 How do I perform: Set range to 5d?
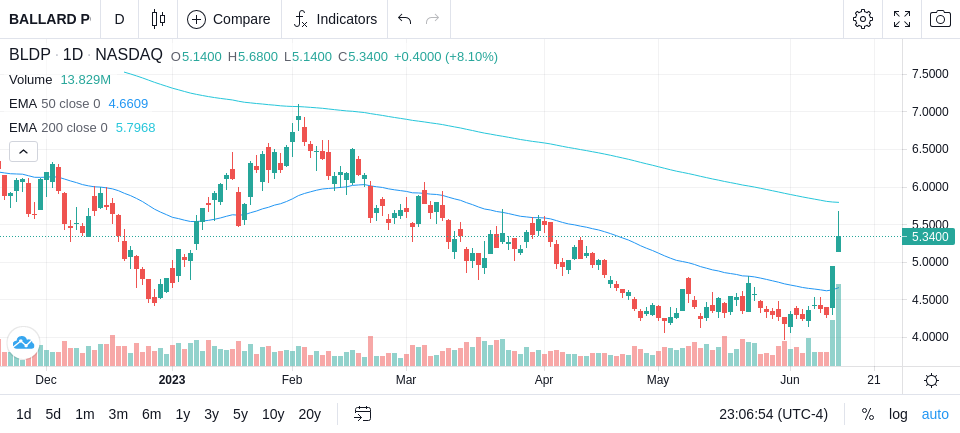pyautogui.click(x=53, y=415)
